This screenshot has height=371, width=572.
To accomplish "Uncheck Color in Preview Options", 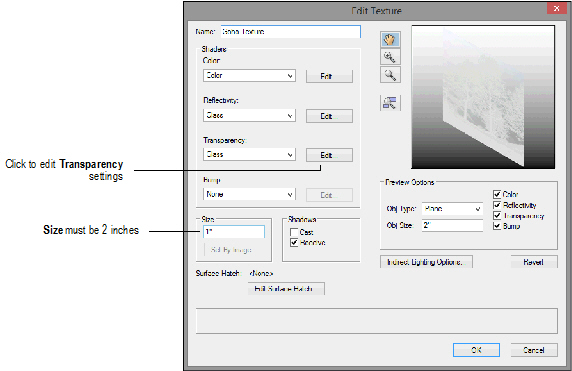I will click(x=497, y=194).
